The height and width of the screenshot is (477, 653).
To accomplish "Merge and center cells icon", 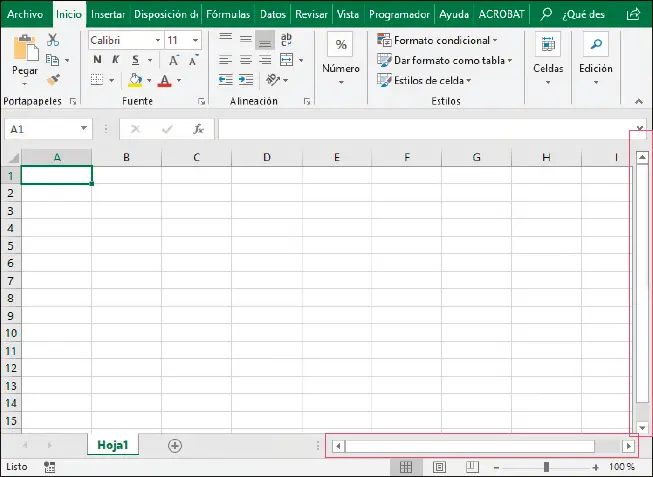I will pos(287,60).
